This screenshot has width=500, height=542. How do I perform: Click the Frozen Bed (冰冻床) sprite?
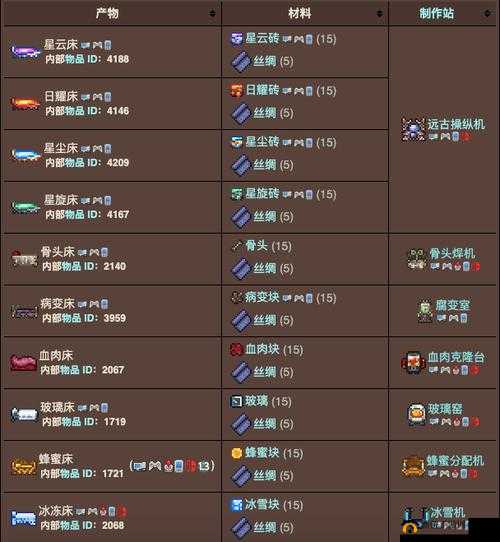click(23, 518)
